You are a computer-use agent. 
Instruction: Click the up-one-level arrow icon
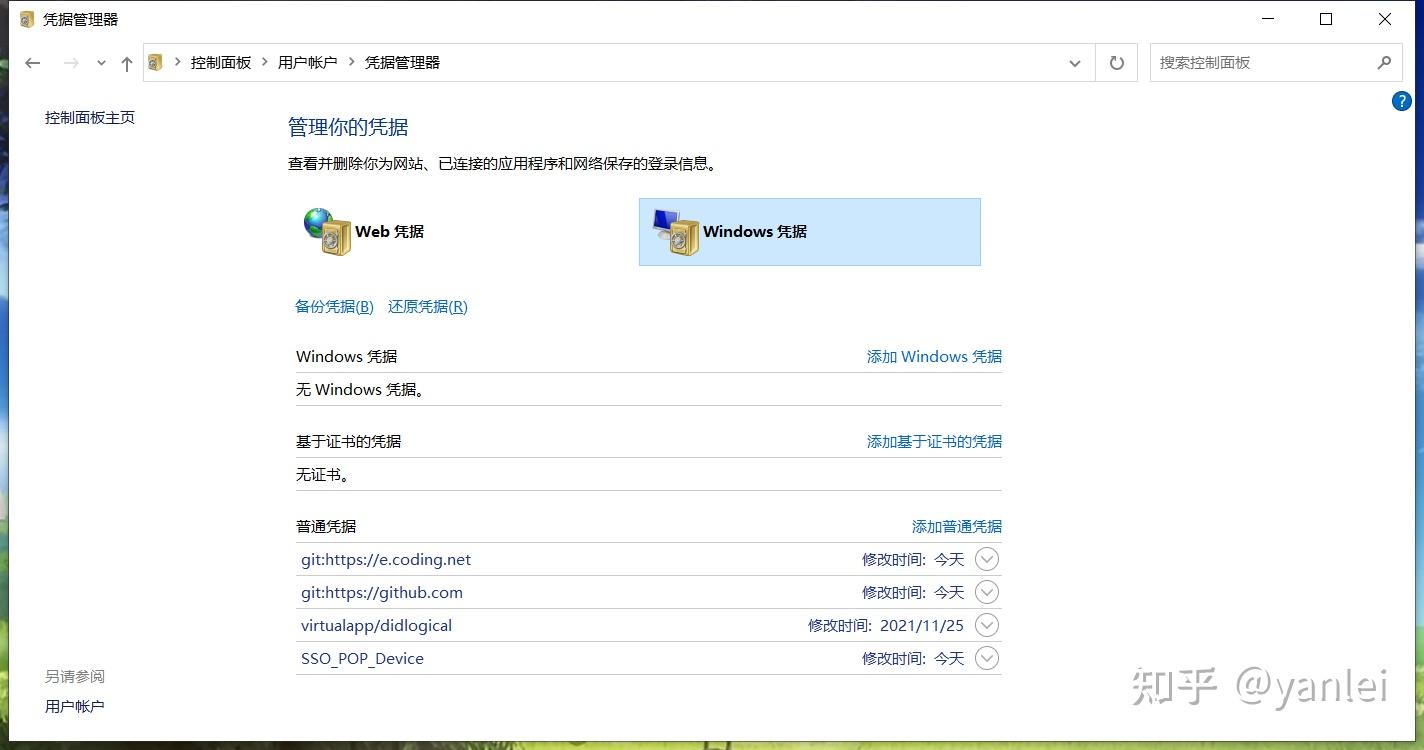pyautogui.click(x=125, y=62)
